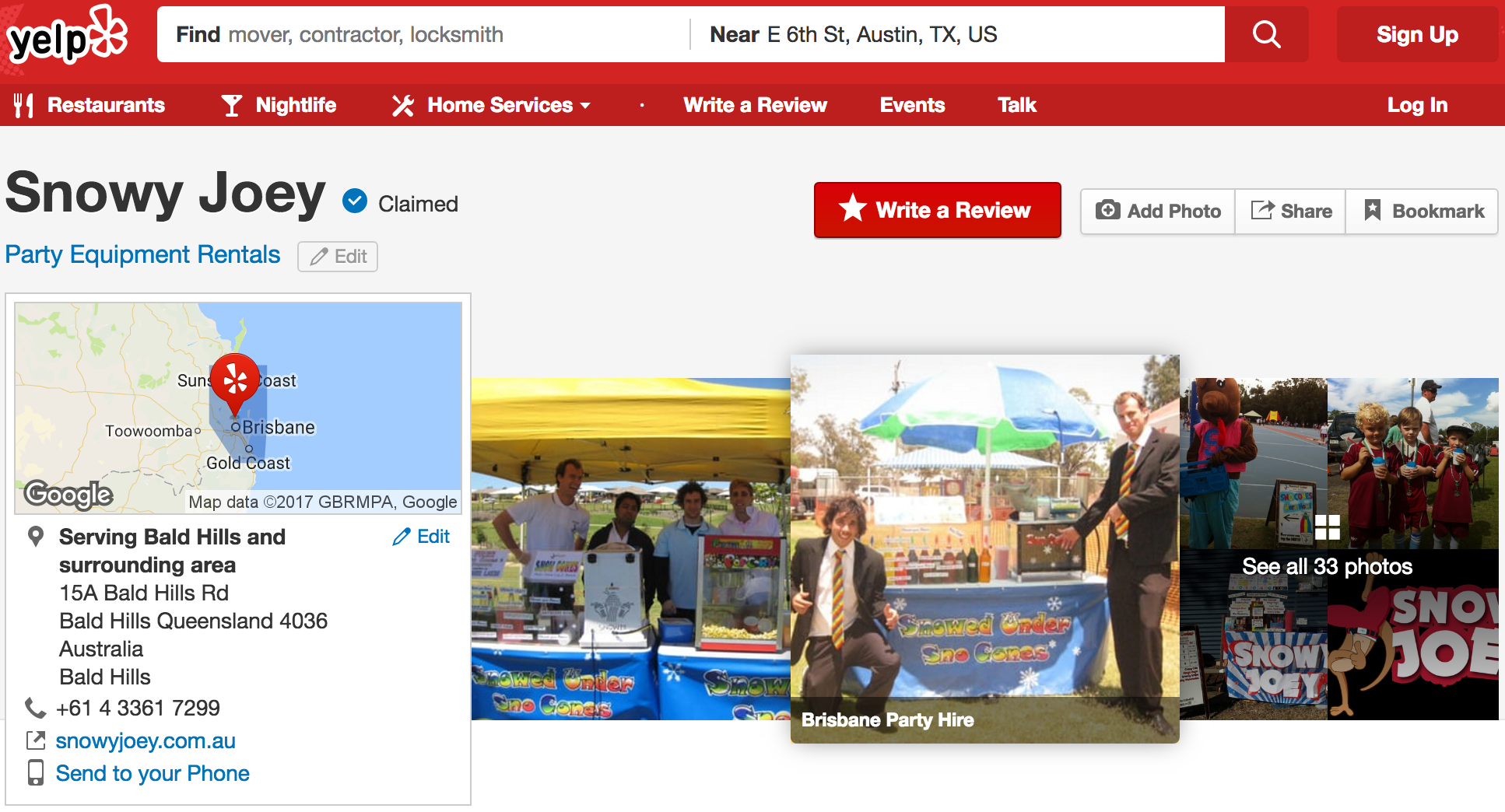Click the phone number +61 4 3361 7299
The height and width of the screenshot is (812, 1505).
coord(138,708)
